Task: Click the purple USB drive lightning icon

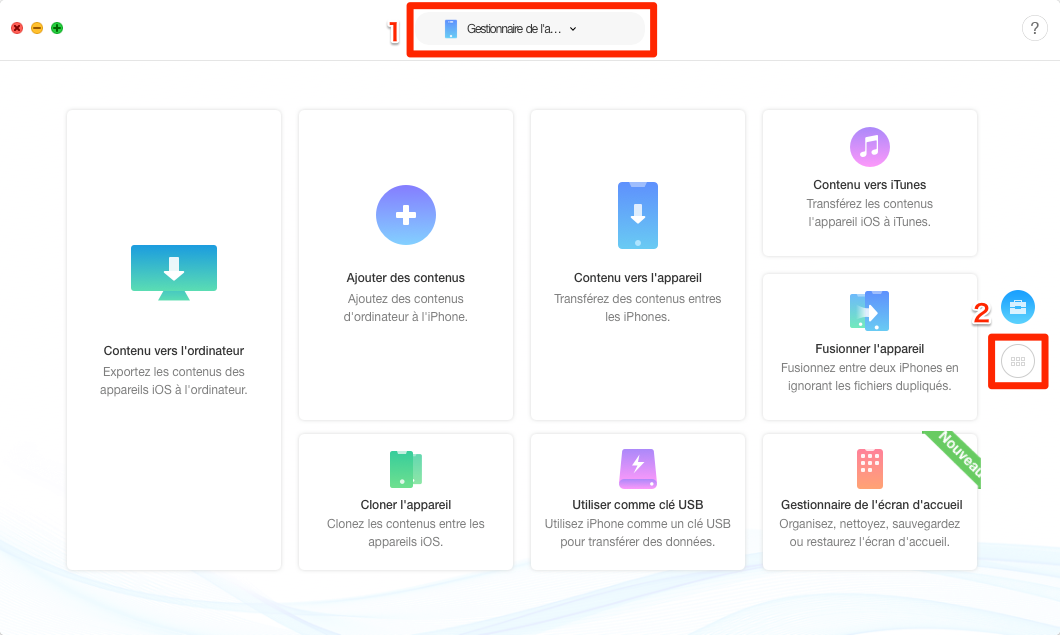Action: coord(637,469)
